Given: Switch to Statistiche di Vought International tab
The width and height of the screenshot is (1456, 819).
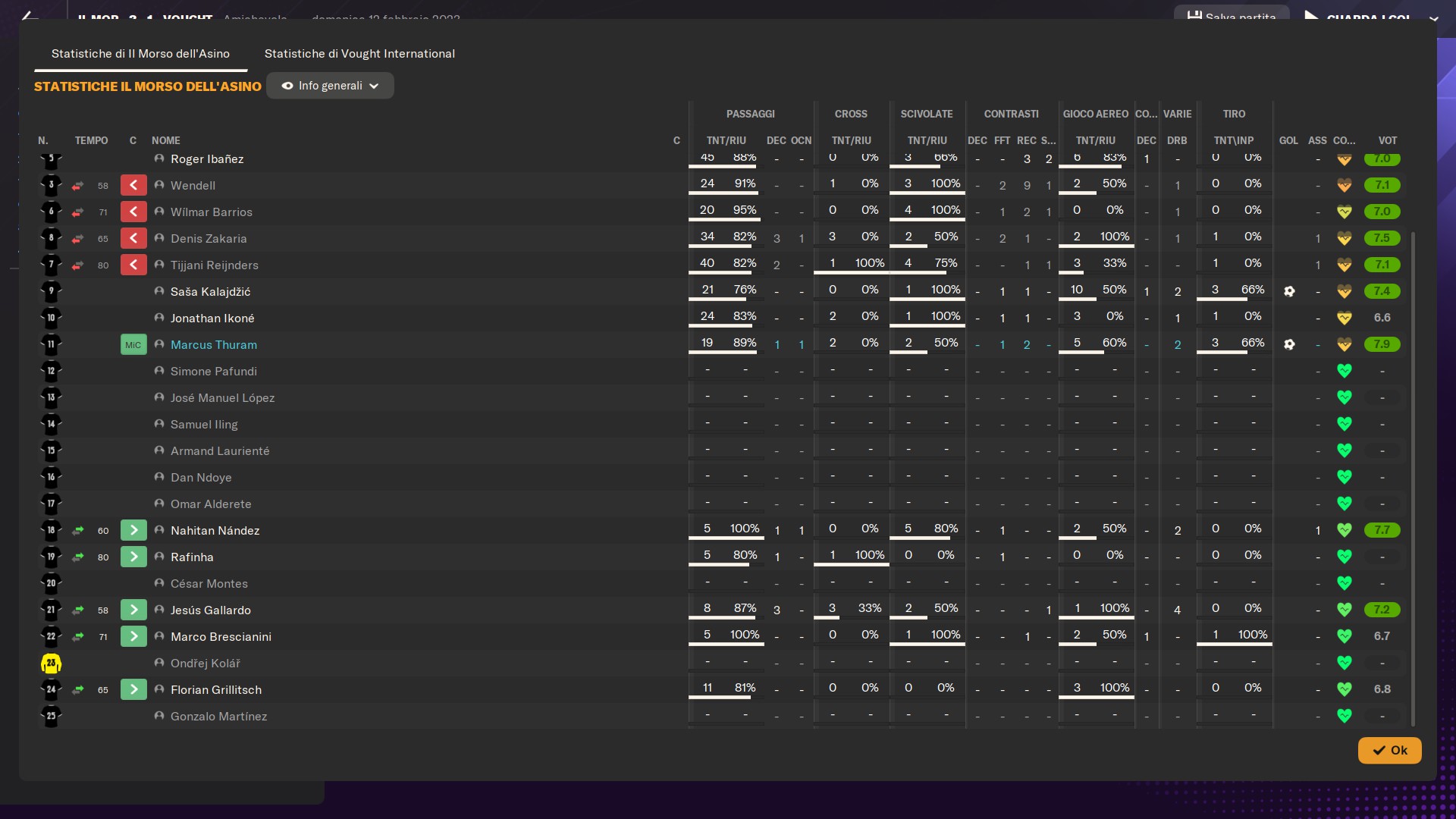Looking at the screenshot, I should tap(359, 54).
